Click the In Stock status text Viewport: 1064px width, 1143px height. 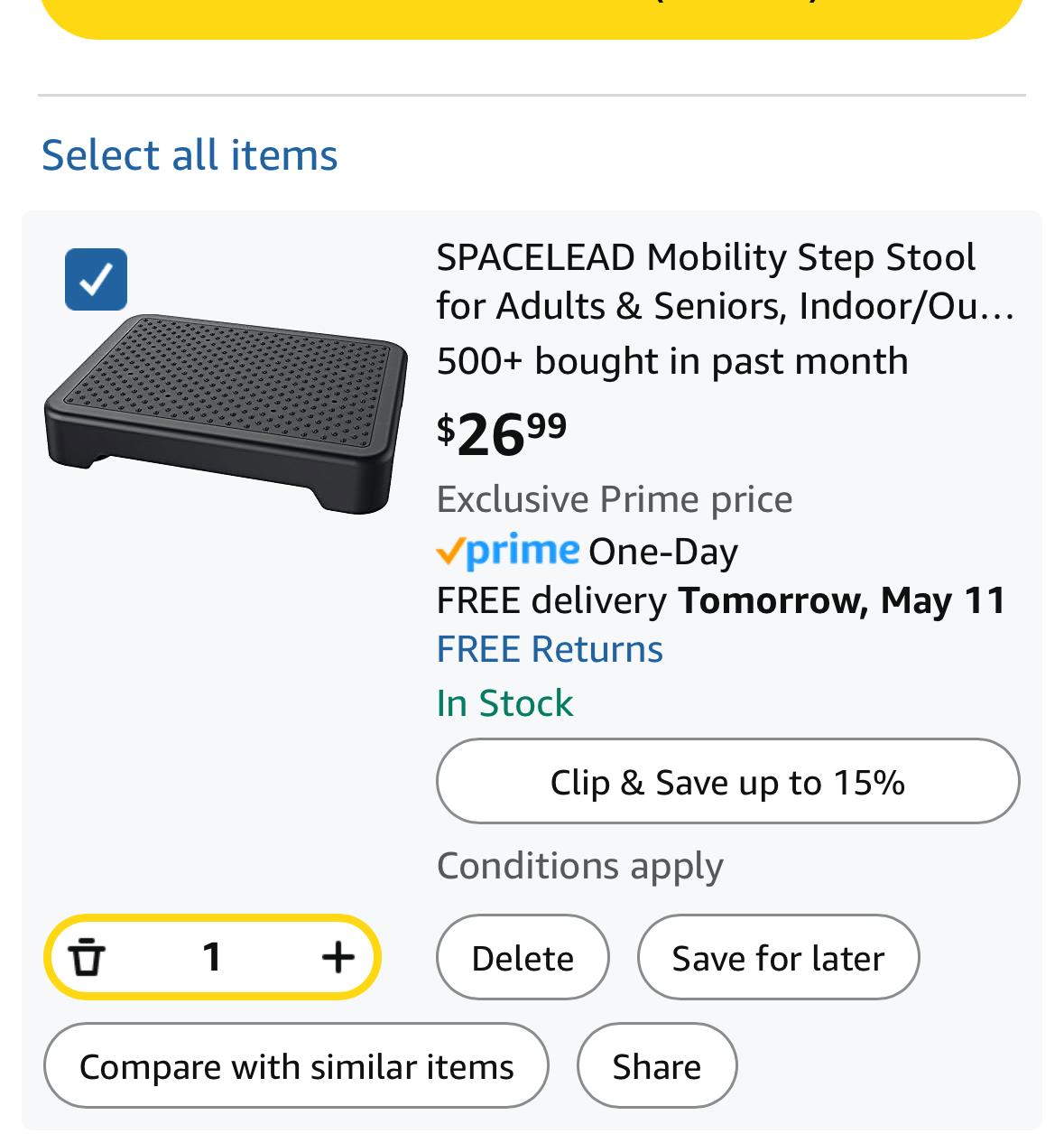[504, 703]
